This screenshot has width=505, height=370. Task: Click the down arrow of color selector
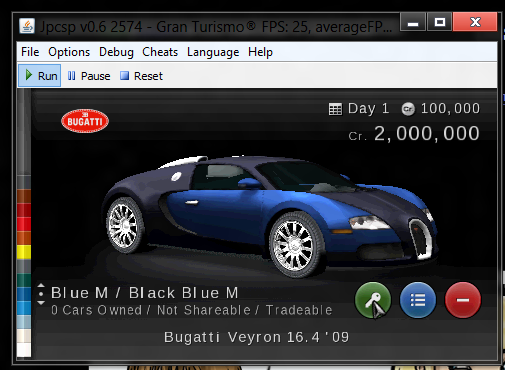click(41, 303)
